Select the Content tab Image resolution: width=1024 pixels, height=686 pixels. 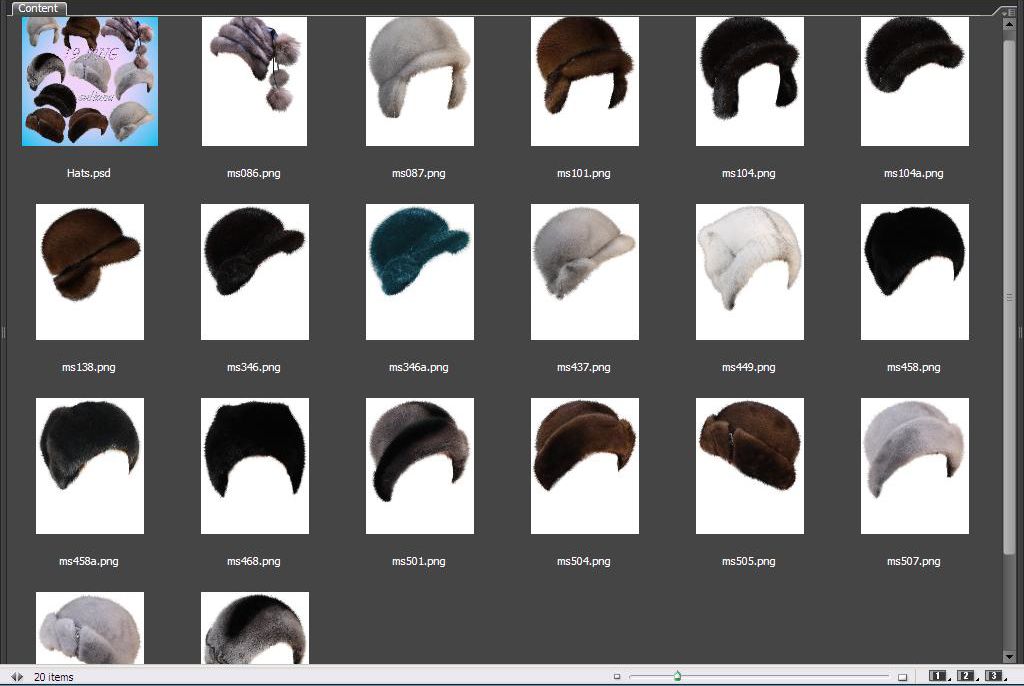pyautogui.click(x=38, y=8)
